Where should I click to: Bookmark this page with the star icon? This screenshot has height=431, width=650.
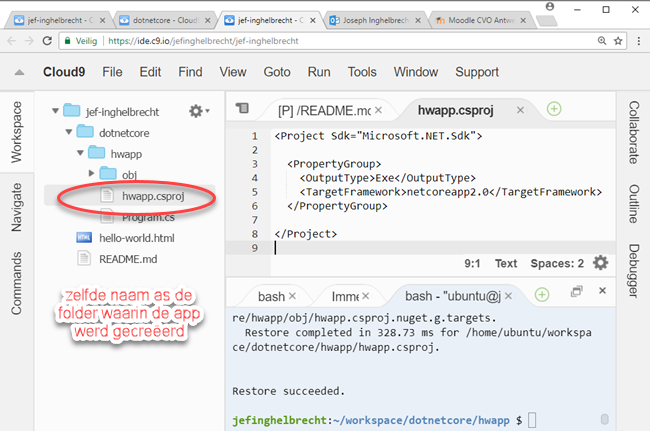619,42
